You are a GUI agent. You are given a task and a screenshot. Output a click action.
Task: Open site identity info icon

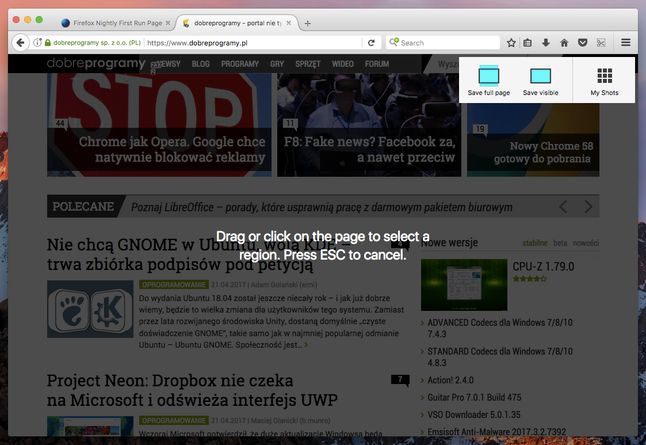37,42
